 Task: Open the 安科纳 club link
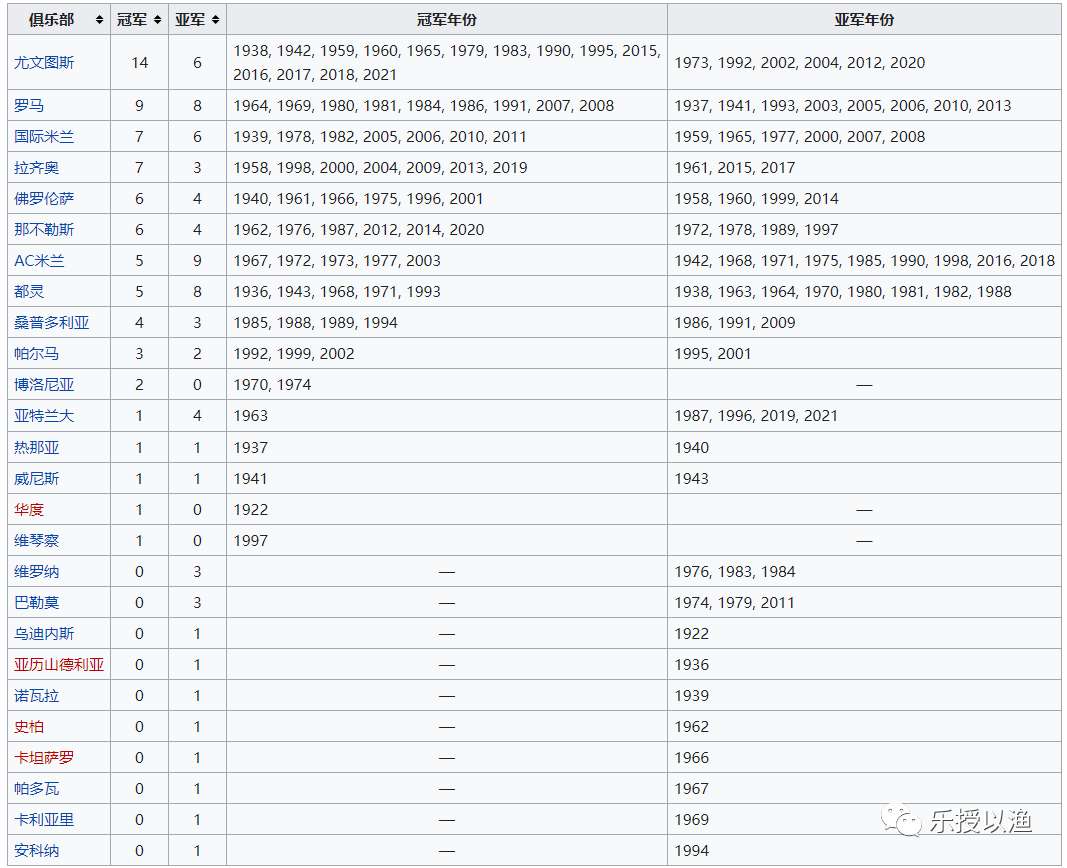click(37, 851)
